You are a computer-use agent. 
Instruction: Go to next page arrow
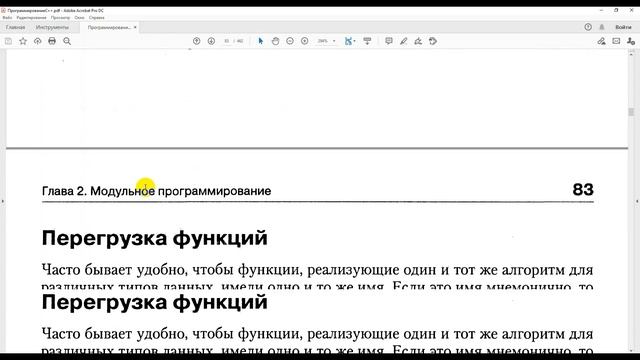click(211, 41)
